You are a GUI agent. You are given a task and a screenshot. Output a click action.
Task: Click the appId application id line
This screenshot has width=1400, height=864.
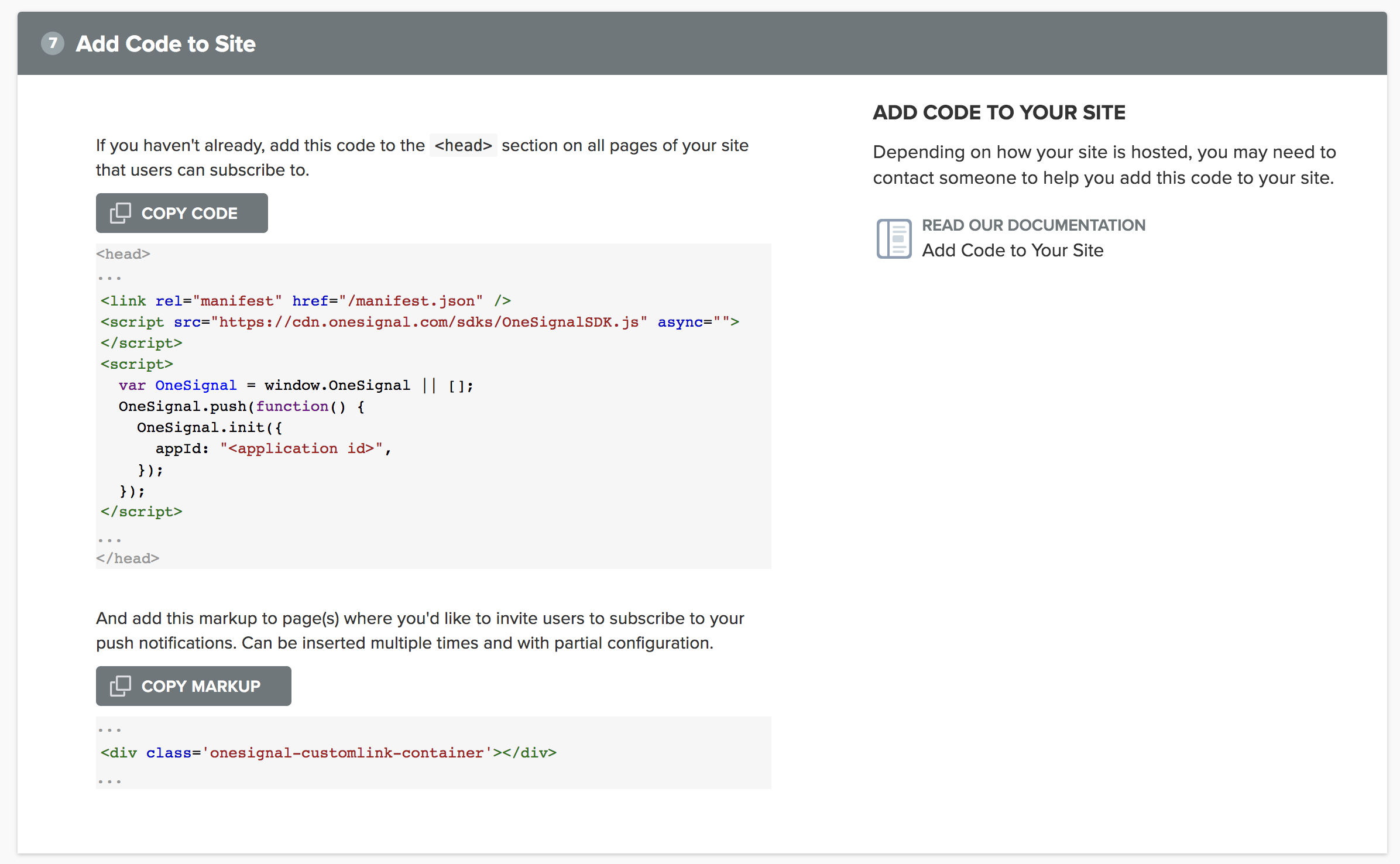point(273,448)
